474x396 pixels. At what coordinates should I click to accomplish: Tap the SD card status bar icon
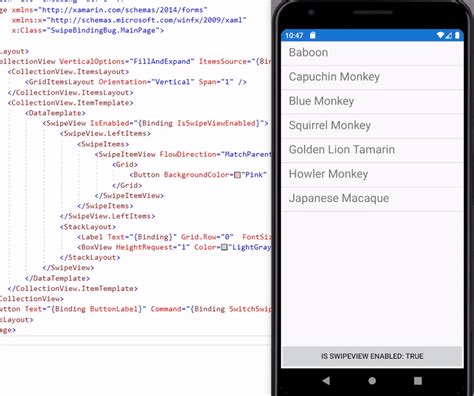point(312,35)
